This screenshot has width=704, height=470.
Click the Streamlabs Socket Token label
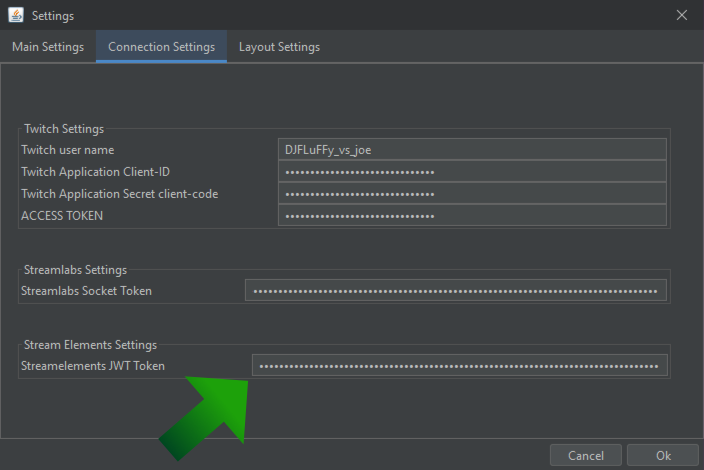click(x=86, y=291)
